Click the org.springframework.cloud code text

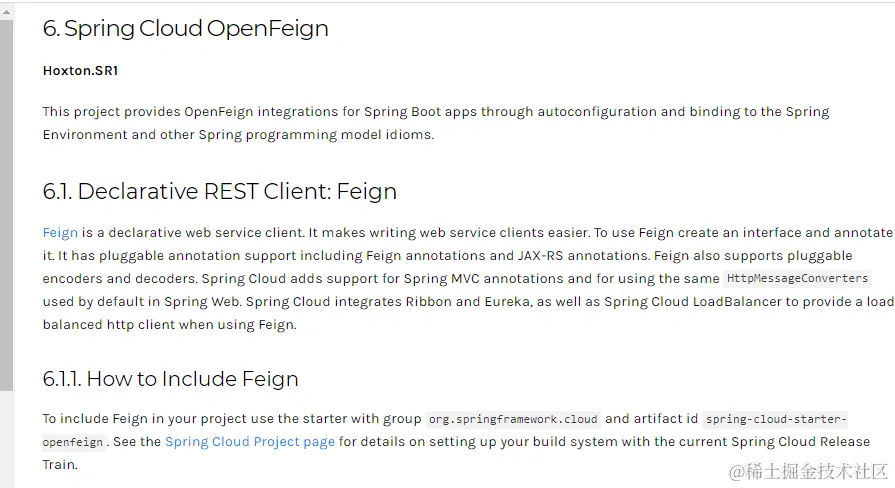click(x=513, y=420)
